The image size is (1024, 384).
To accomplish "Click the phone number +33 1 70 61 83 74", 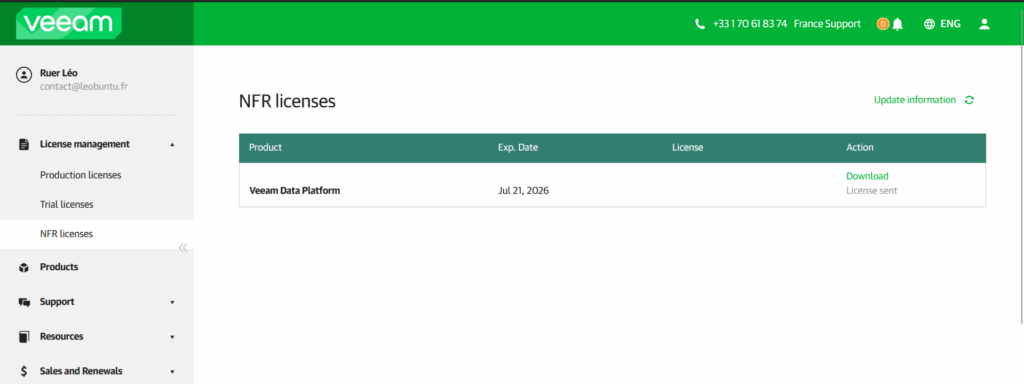I will tap(750, 24).
